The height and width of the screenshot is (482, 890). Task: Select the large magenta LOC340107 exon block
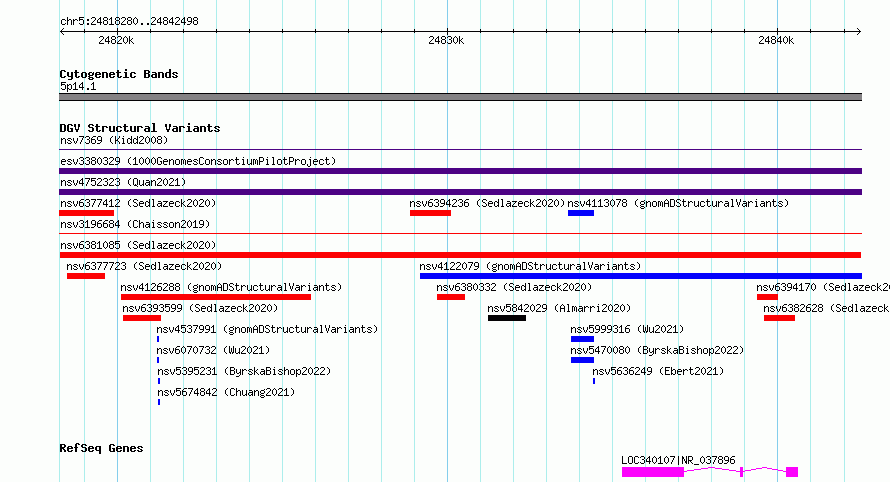click(653, 472)
